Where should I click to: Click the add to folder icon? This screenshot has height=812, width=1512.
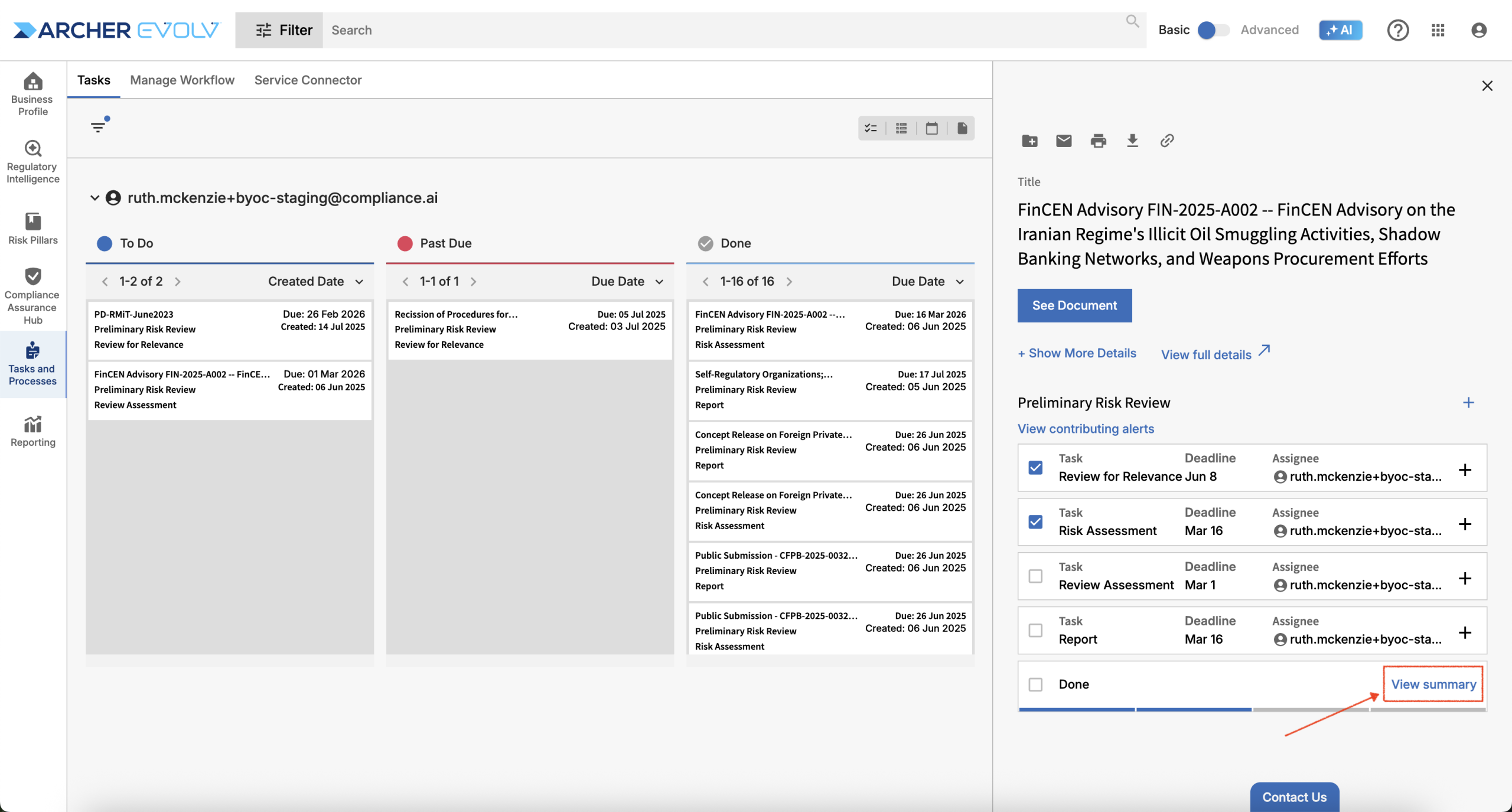(1029, 141)
